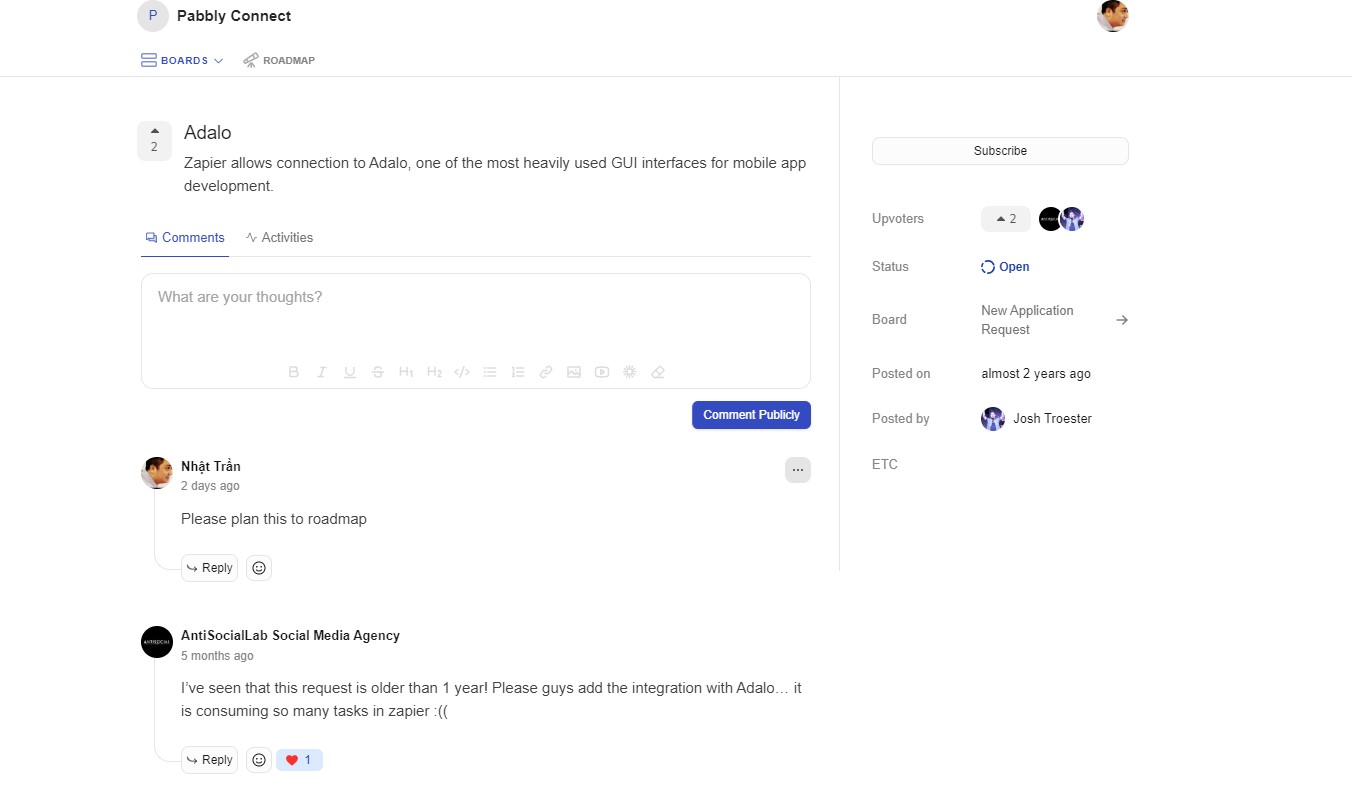Image resolution: width=1352 pixels, height=808 pixels.
Task: Add emoji reaction to Nhật Trần's comment
Action: (x=259, y=568)
